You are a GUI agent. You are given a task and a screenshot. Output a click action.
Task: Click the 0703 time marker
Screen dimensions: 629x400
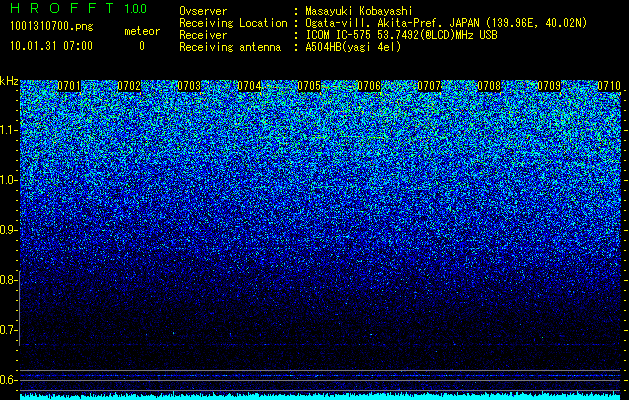point(189,86)
